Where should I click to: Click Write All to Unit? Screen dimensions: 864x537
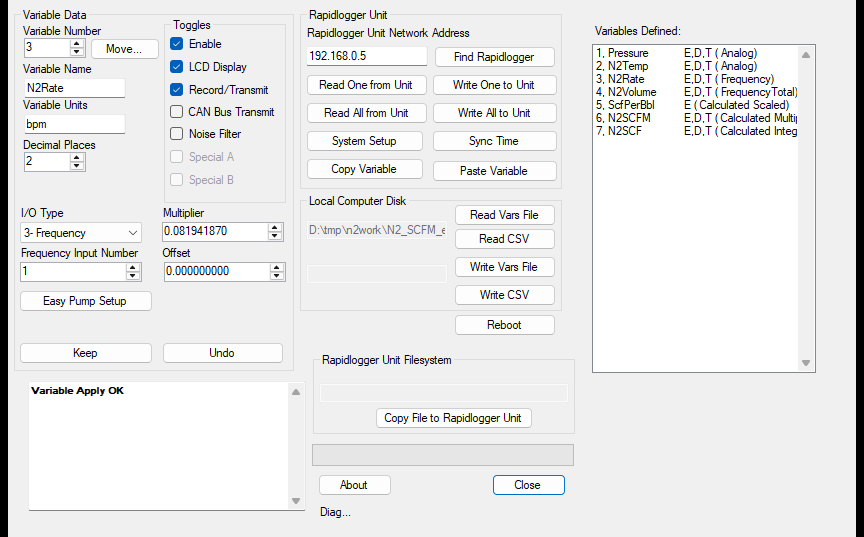coord(494,113)
